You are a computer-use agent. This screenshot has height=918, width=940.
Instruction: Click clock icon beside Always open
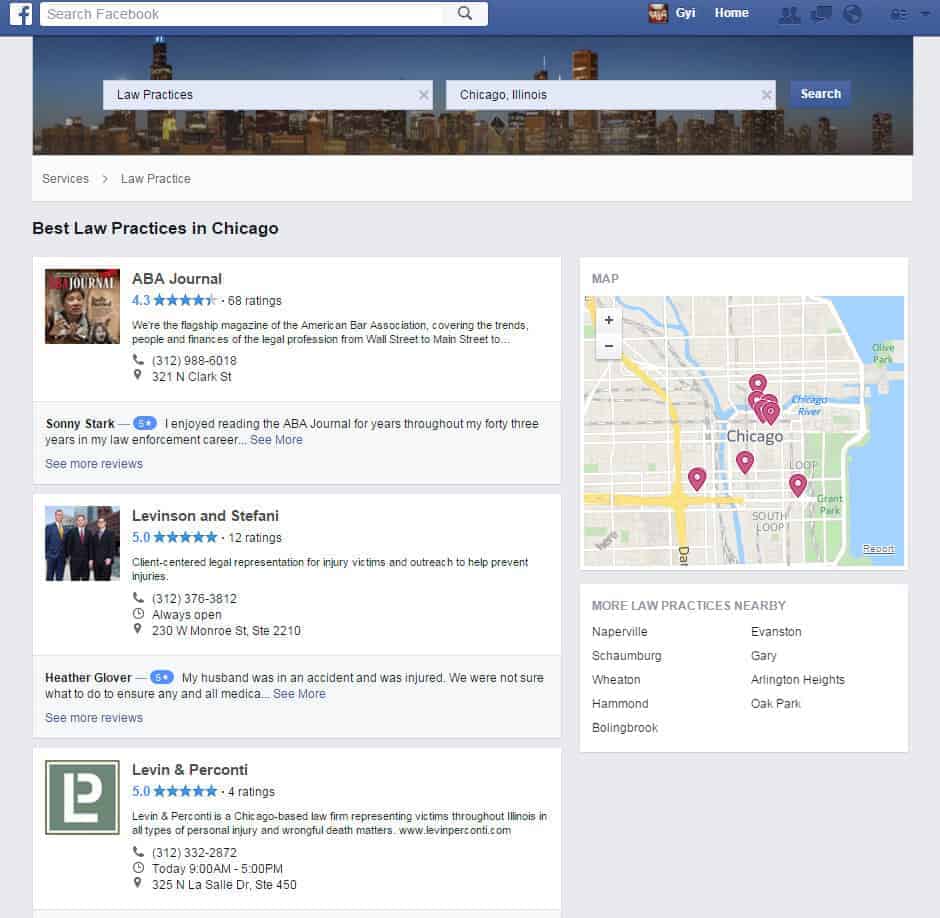click(138, 613)
